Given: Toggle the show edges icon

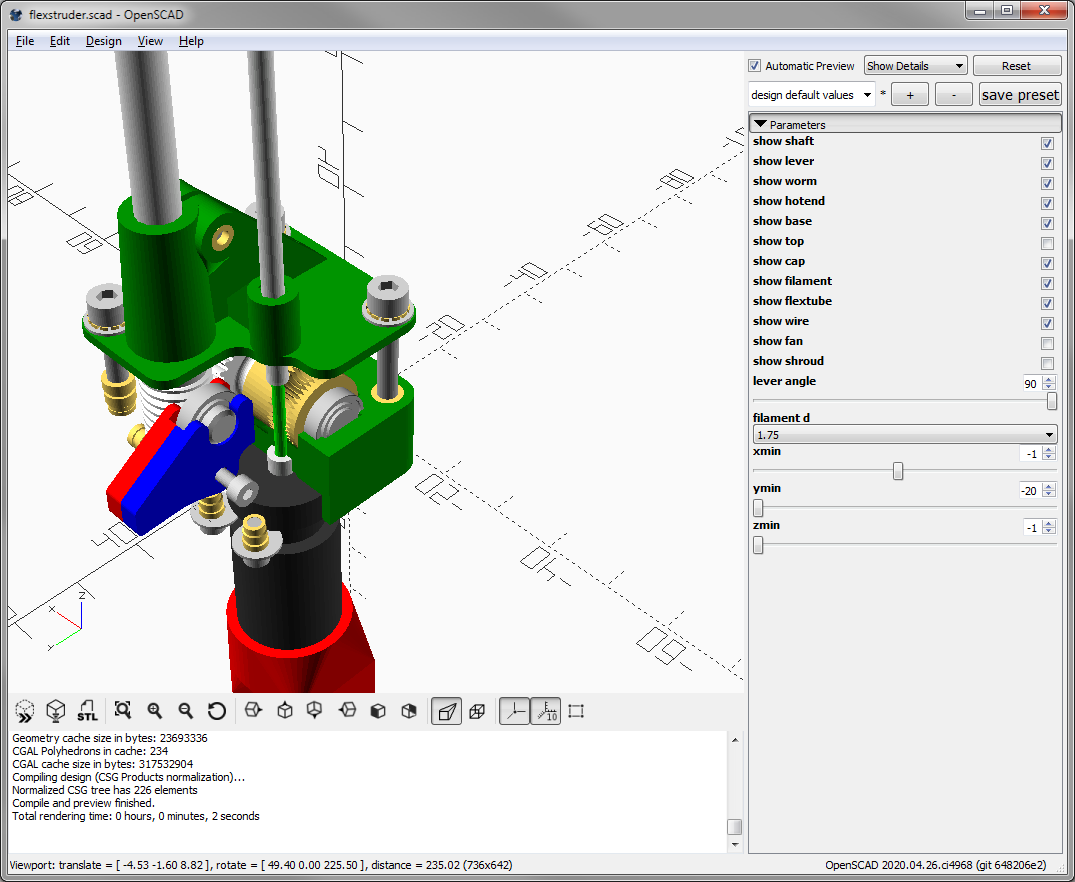Looking at the screenshot, I should click(576, 711).
